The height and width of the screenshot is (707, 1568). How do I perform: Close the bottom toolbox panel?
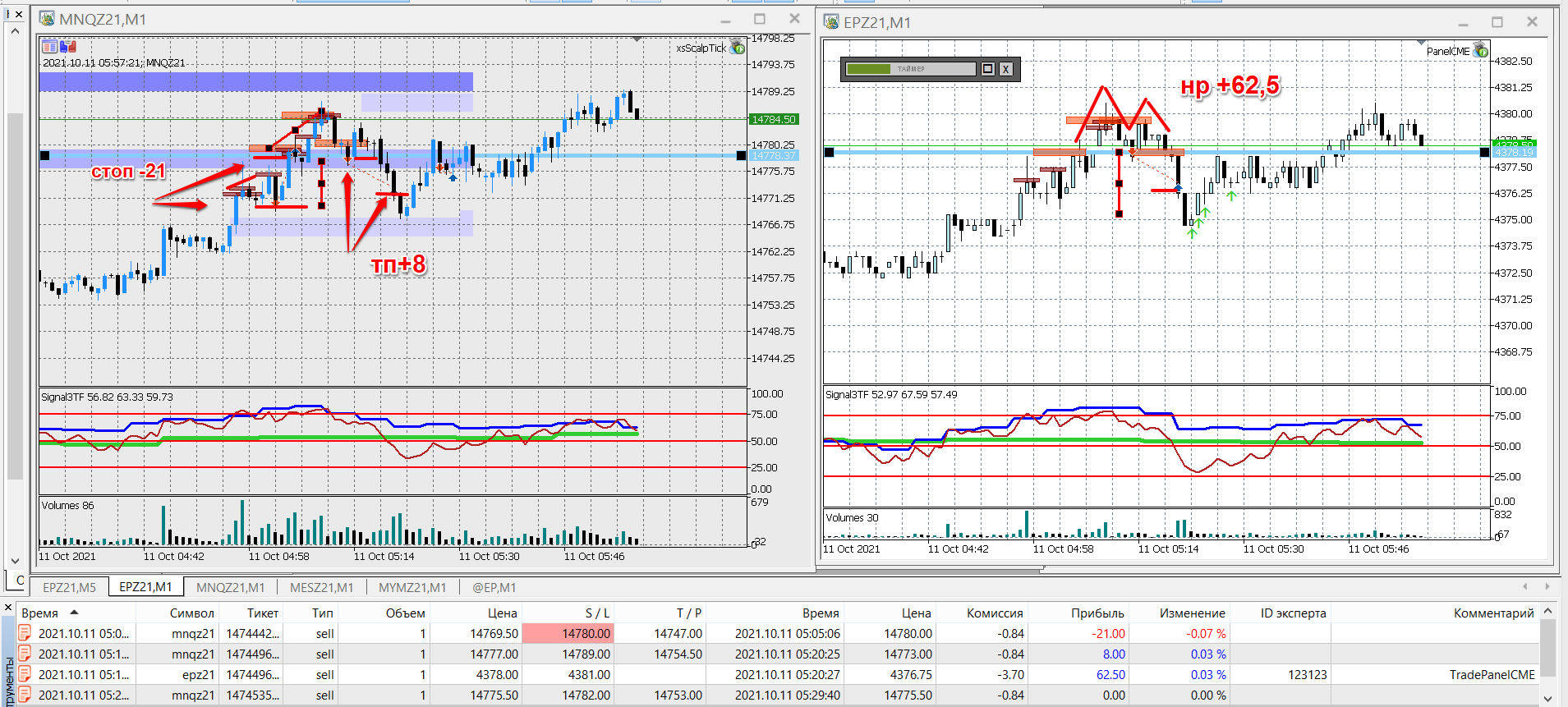coord(8,608)
